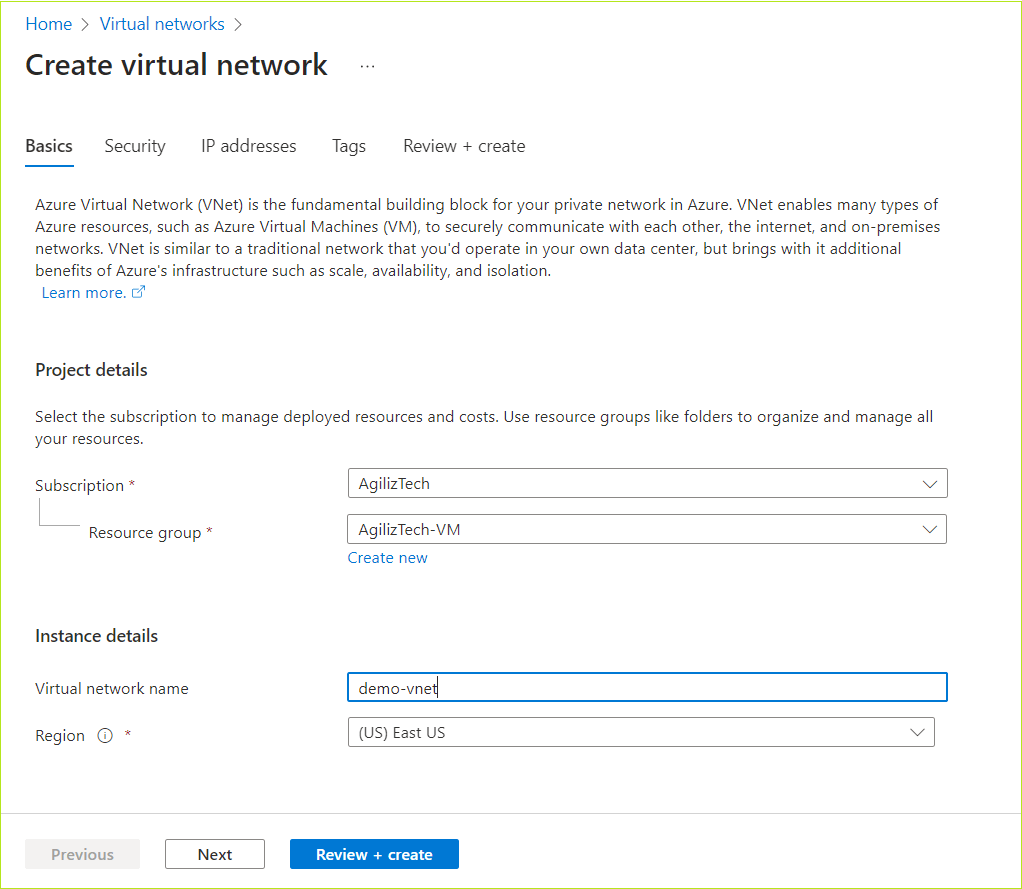Viewport: 1022px width, 889px height.
Task: Open the ellipsis menu beside page title
Action: tap(367, 64)
